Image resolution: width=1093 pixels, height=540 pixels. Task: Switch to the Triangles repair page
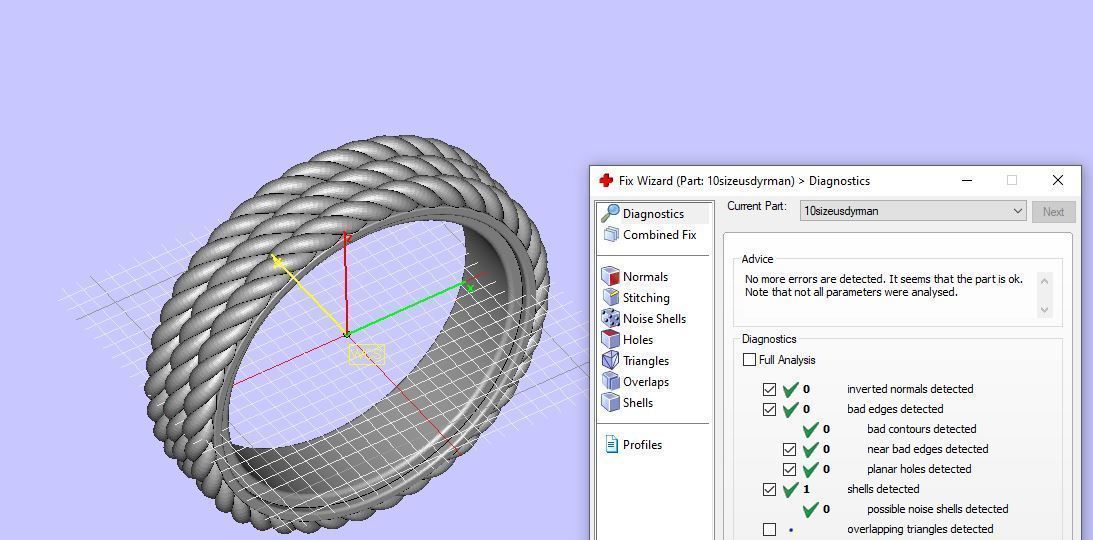click(645, 360)
